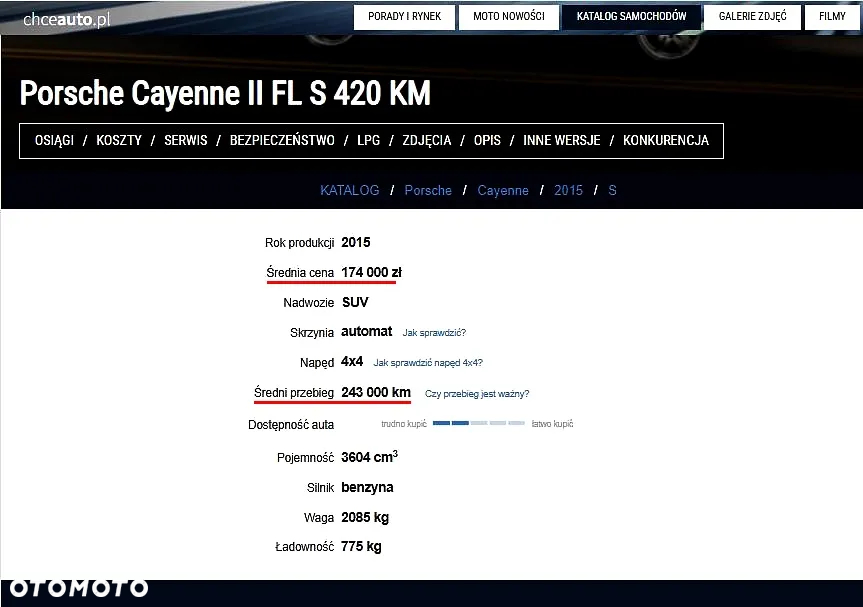Screen dimensions: 863x607
Task: Open the FILMY menu
Action: tap(832, 17)
